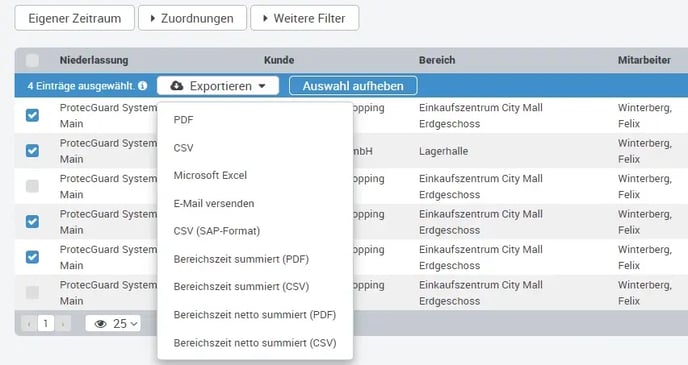Check the third row's unchecked checkbox
The height and width of the screenshot is (365, 688).
tap(32, 186)
